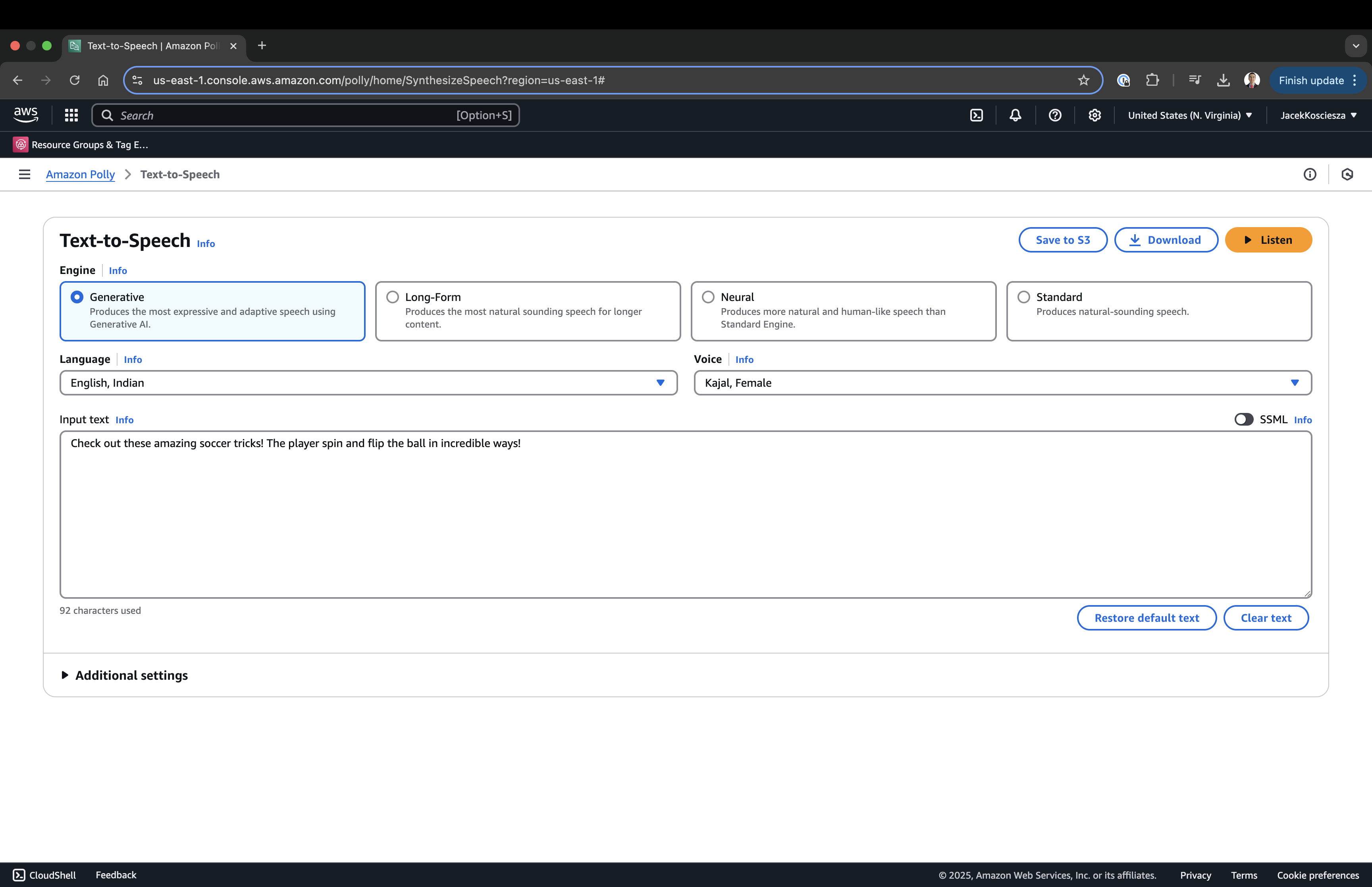1372x887 pixels.
Task: Open the media controls icon
Action: point(1195,80)
